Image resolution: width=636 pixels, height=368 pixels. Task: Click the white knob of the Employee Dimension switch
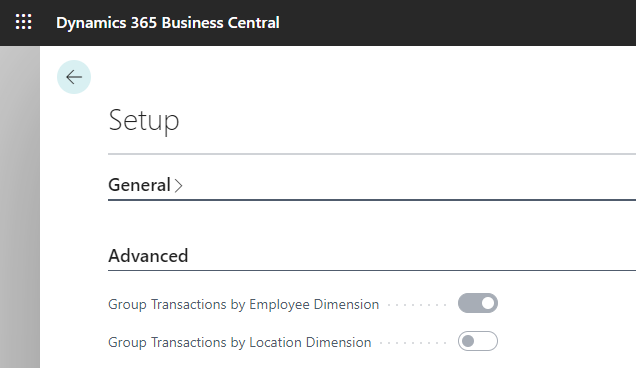click(x=488, y=303)
